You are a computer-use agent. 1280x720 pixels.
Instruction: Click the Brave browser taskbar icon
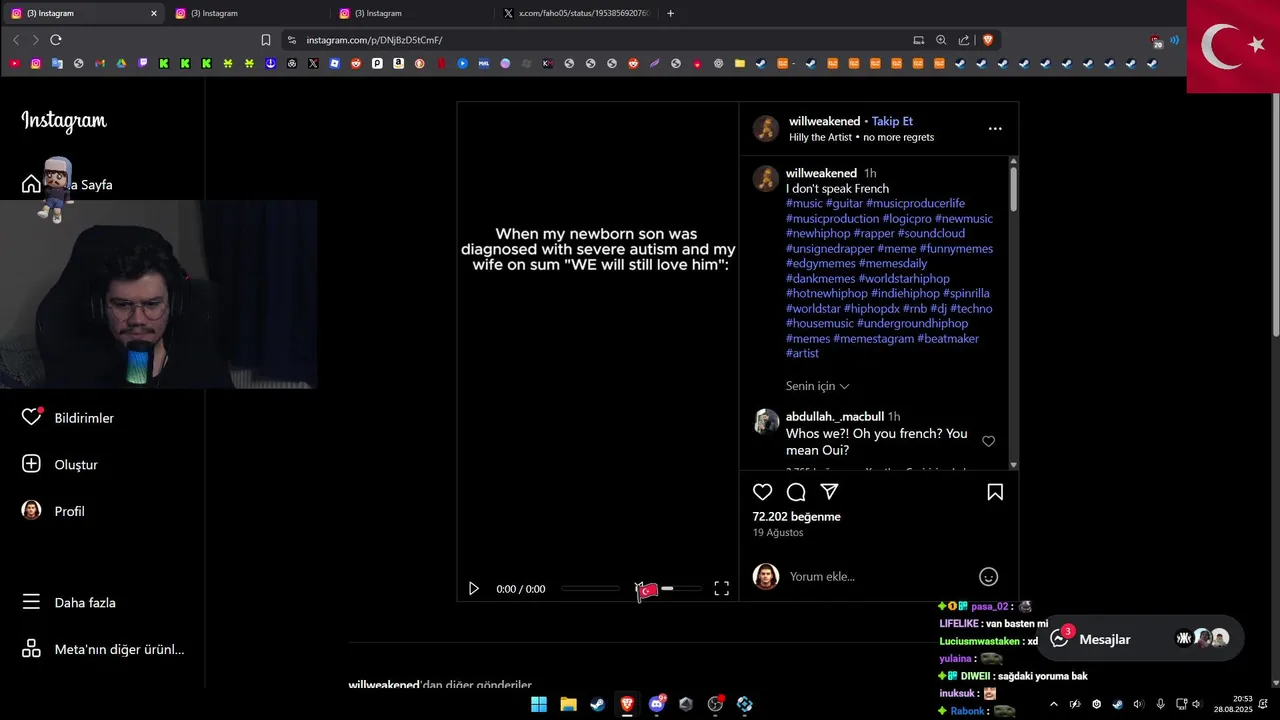627,704
